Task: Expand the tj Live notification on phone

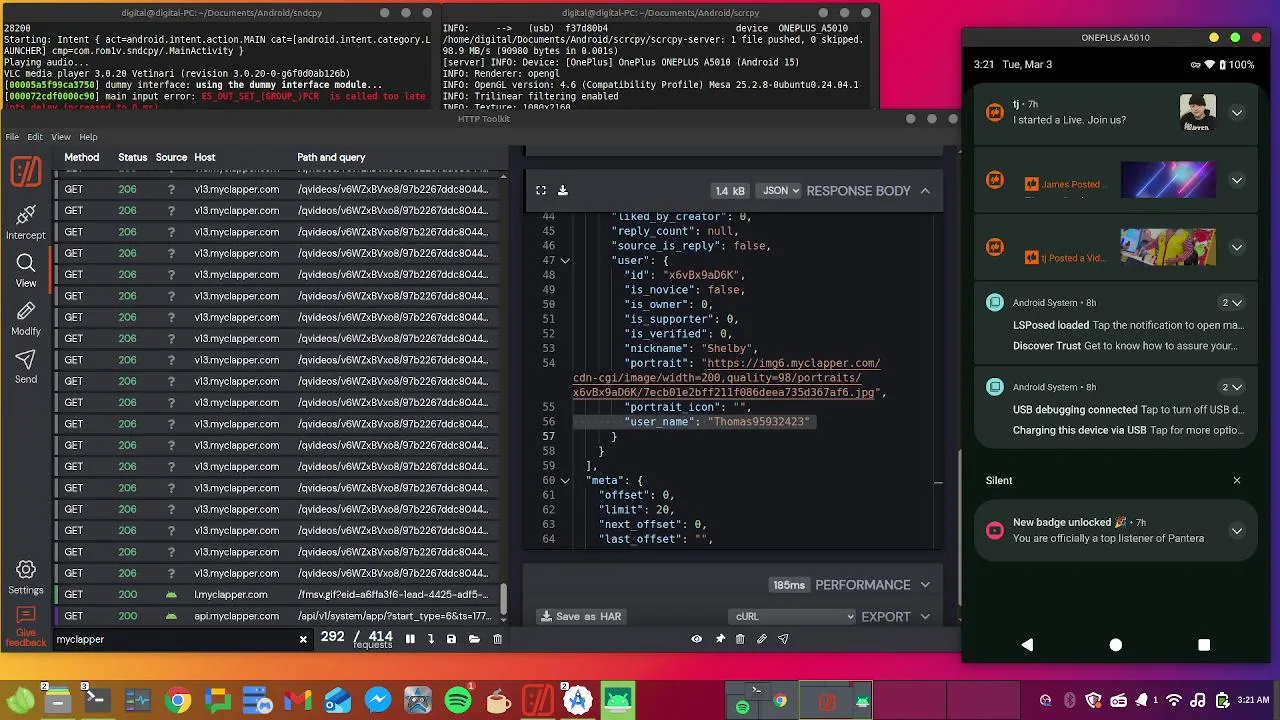Action: (x=1237, y=113)
